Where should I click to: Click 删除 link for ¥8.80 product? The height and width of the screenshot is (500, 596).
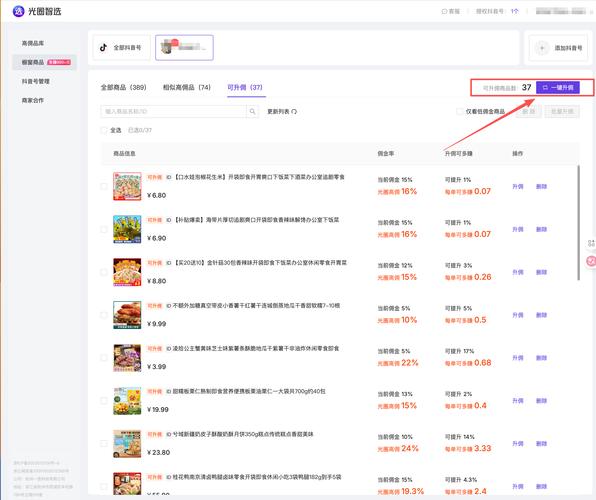point(541,272)
